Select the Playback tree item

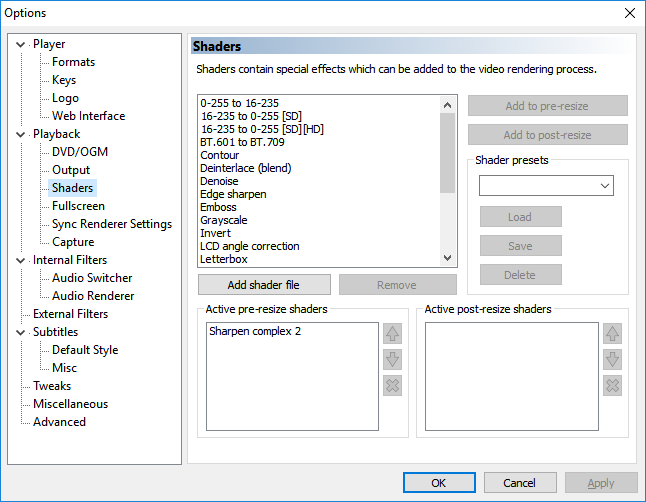(x=56, y=134)
